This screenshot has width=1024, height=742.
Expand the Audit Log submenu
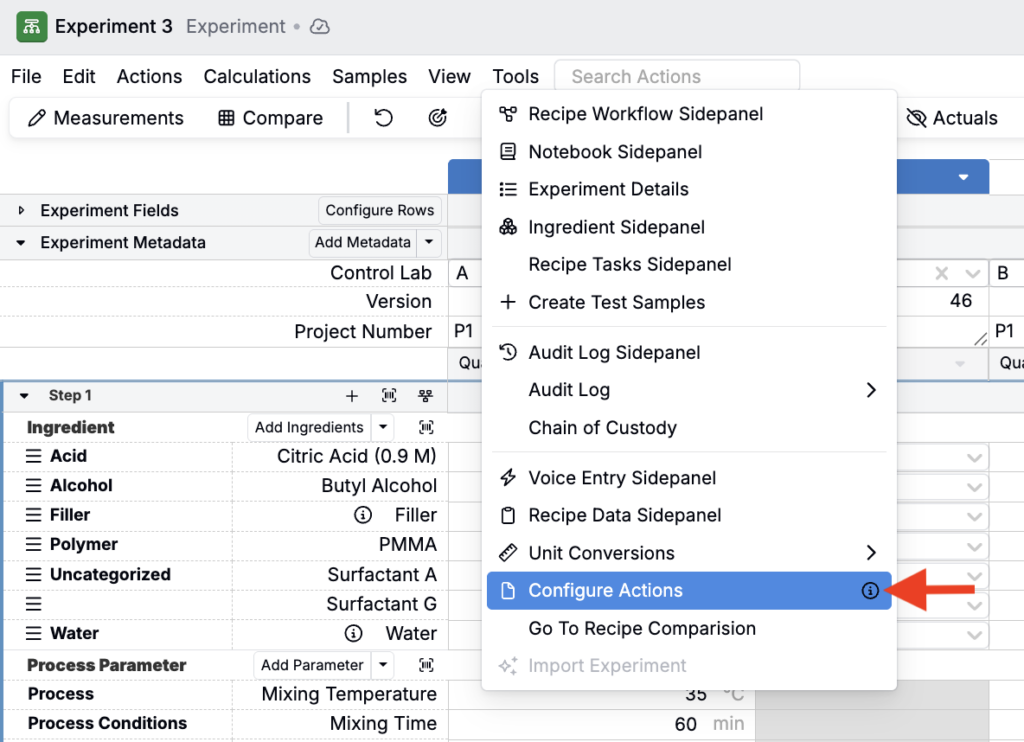(x=870, y=390)
